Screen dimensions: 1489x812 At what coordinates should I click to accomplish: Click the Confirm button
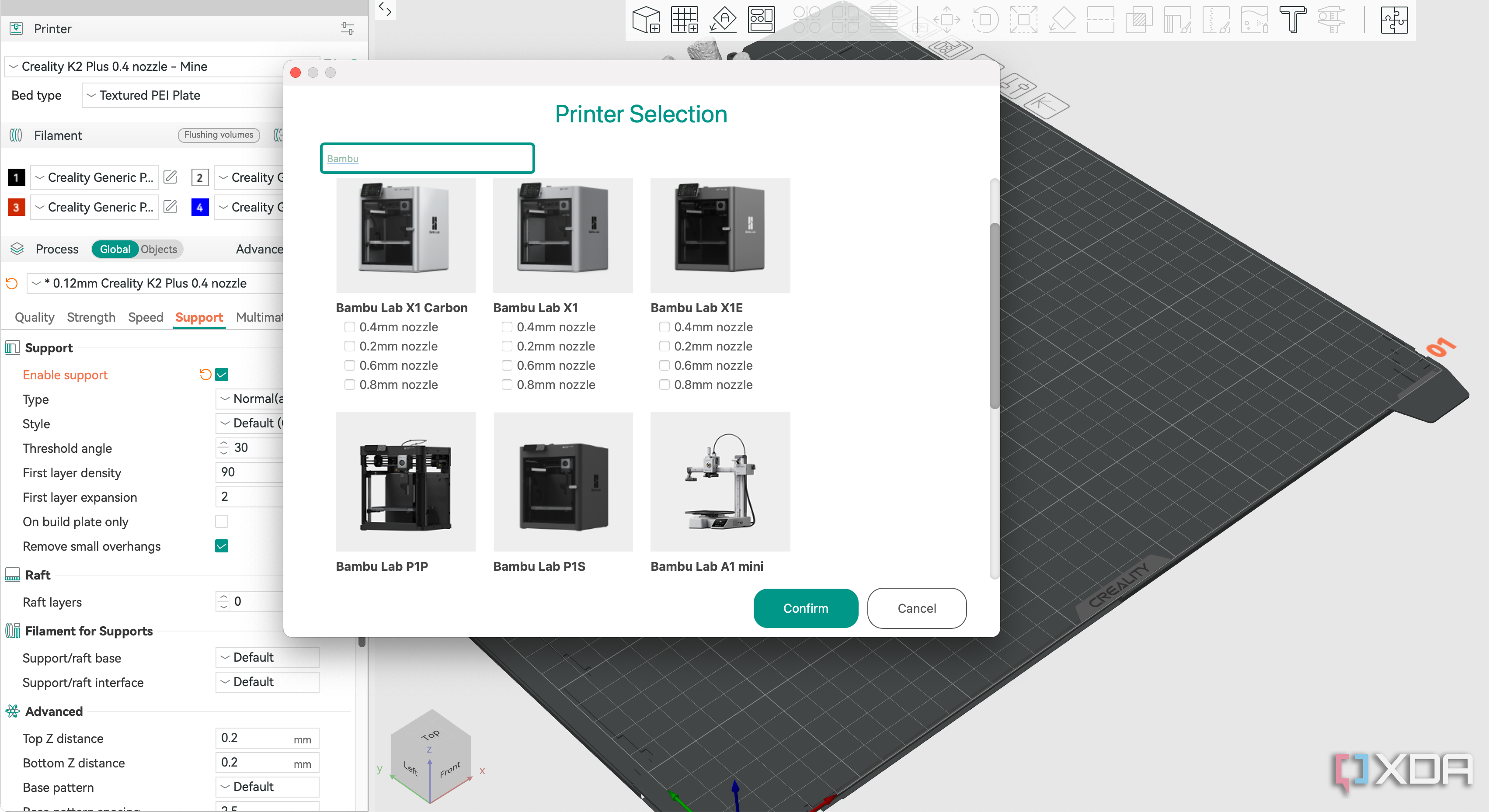[805, 608]
